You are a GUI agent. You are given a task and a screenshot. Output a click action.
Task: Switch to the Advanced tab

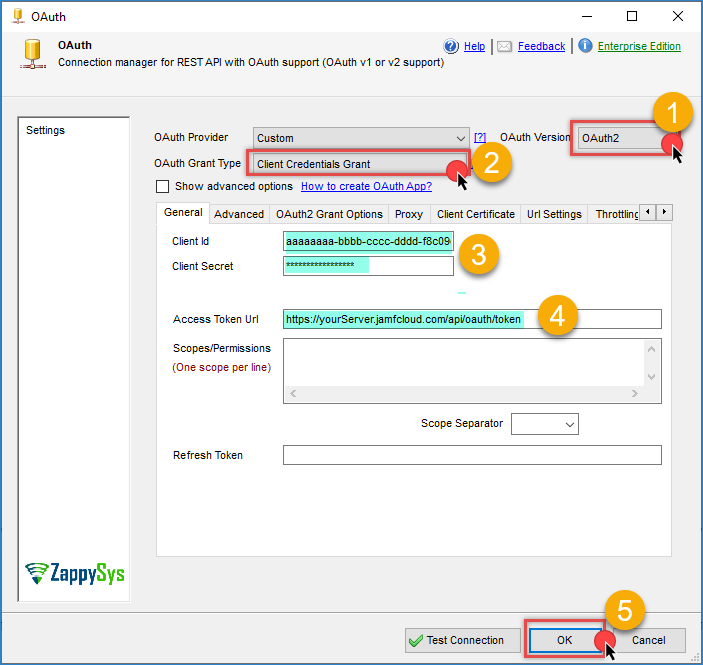[x=239, y=214]
